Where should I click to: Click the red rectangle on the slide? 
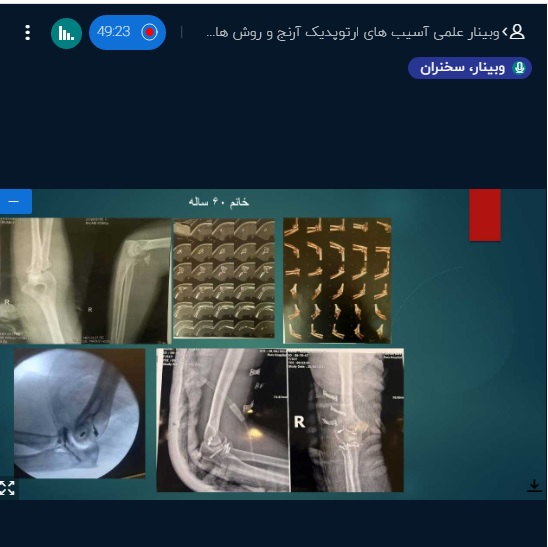click(485, 215)
